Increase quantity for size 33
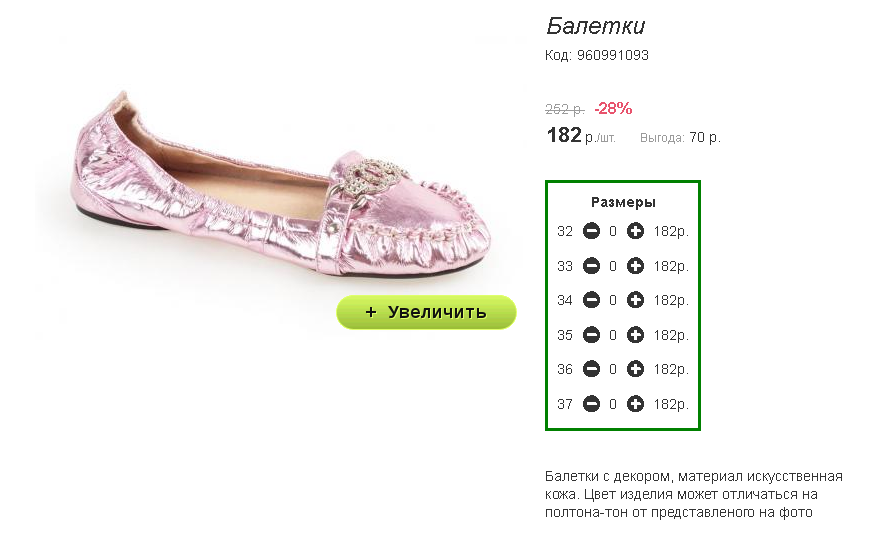This screenshot has height=559, width=883. click(x=635, y=266)
